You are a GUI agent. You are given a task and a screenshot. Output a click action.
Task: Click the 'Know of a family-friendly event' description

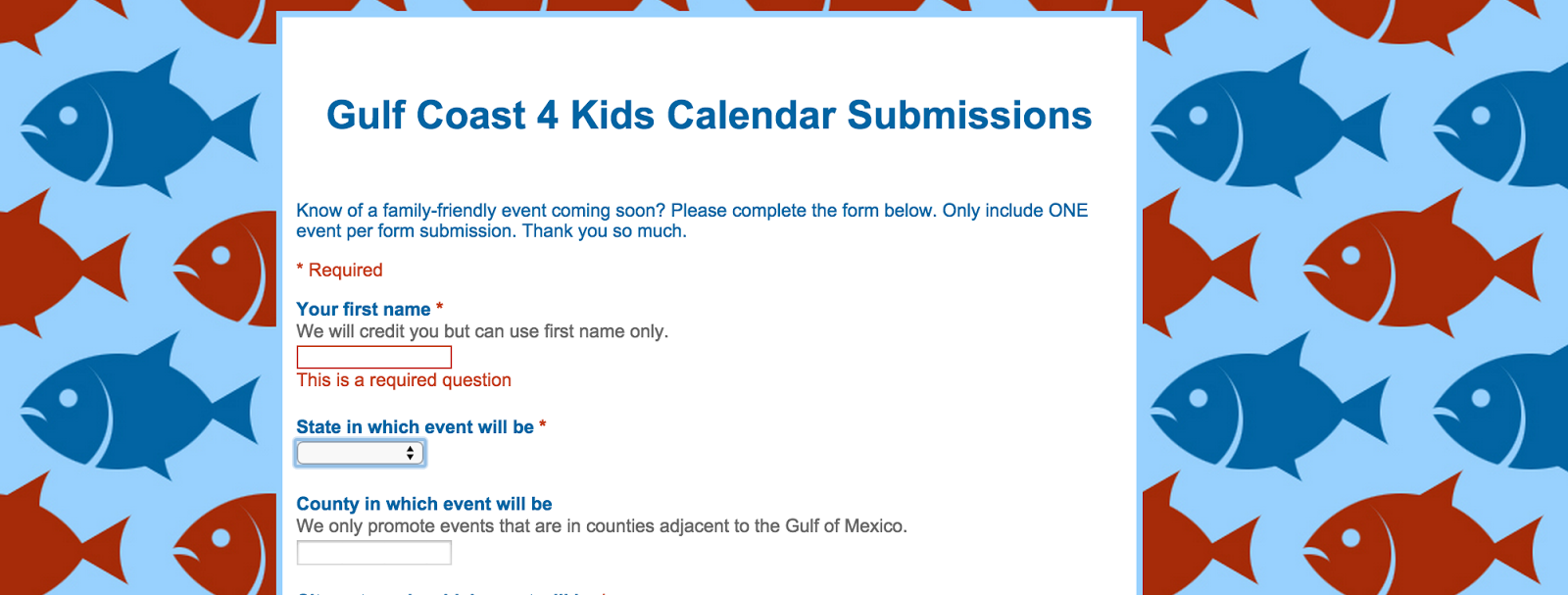click(692, 221)
